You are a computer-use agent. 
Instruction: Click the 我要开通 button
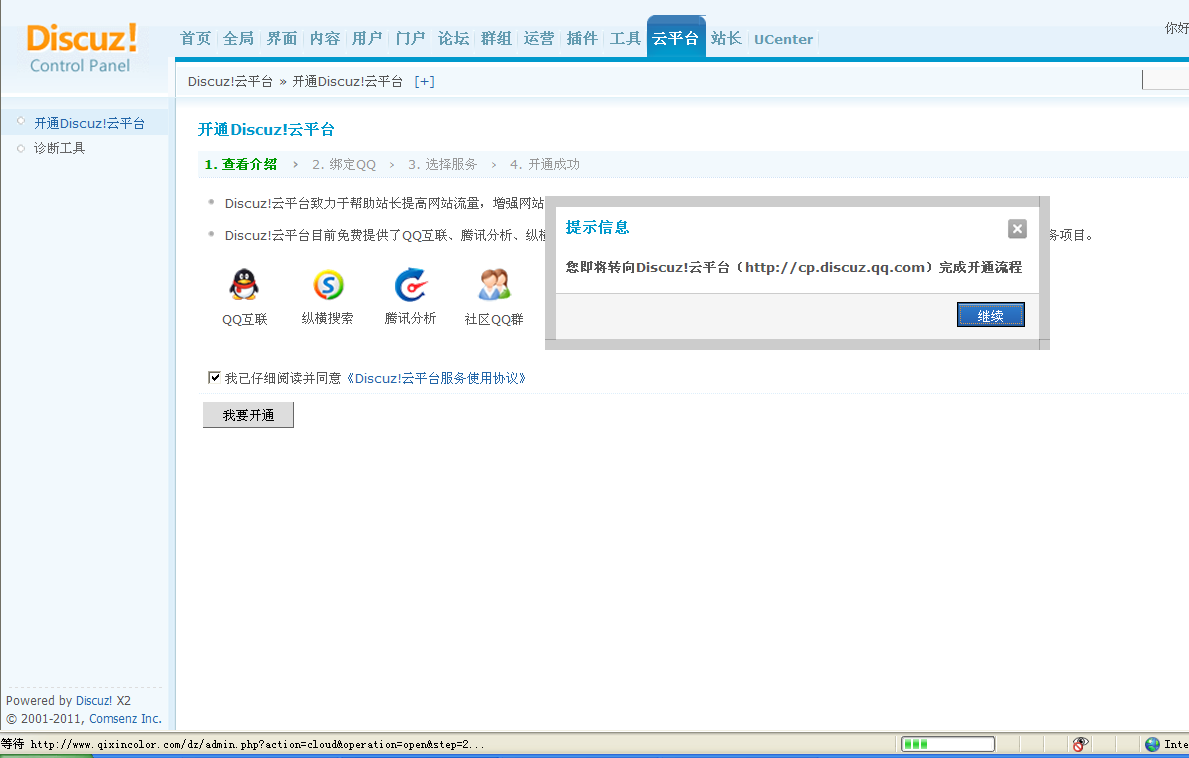pos(248,415)
